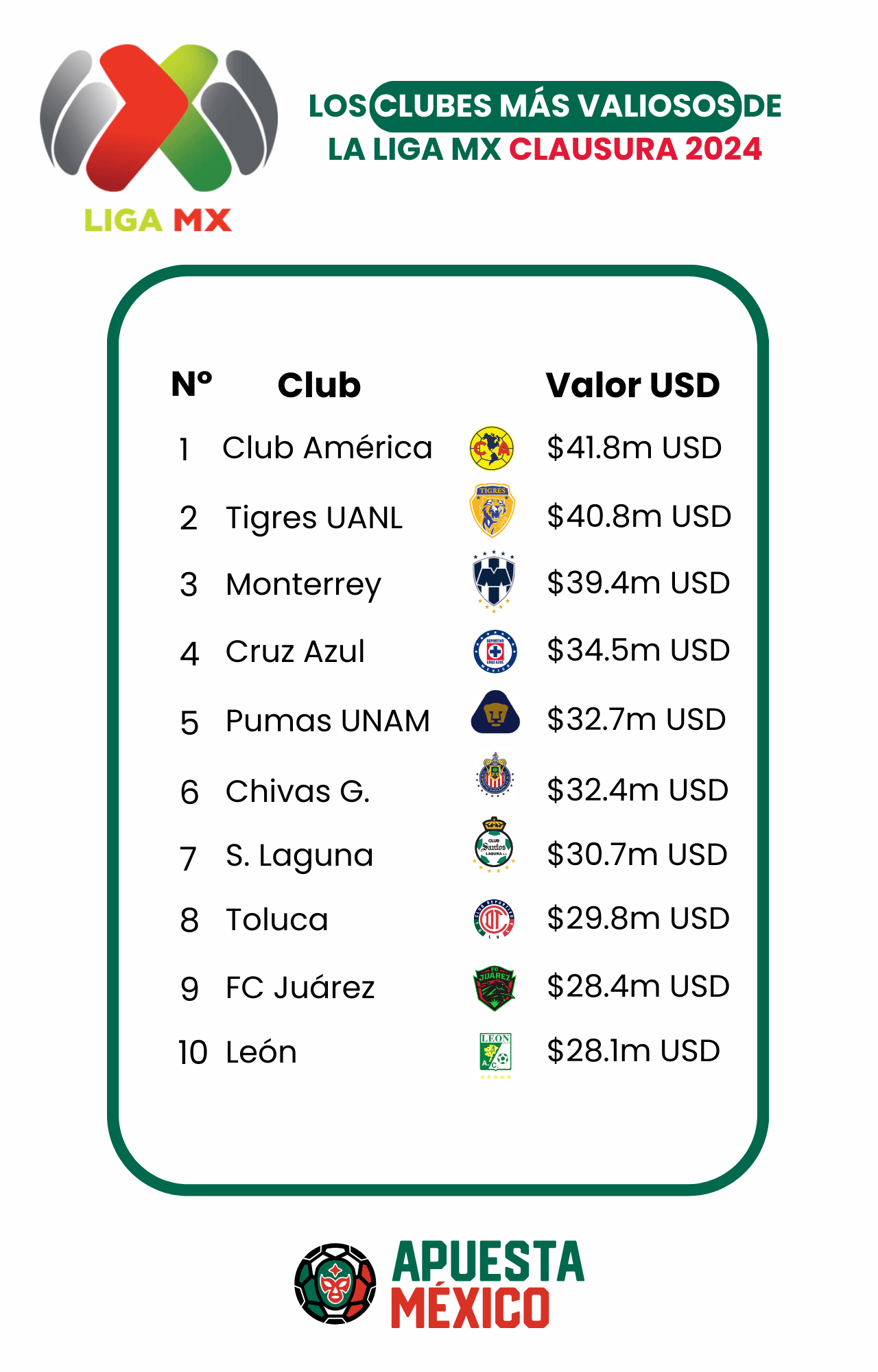Screen dimensions: 878x1372
Task: Select the FC Juárez crest
Action: click(495, 989)
